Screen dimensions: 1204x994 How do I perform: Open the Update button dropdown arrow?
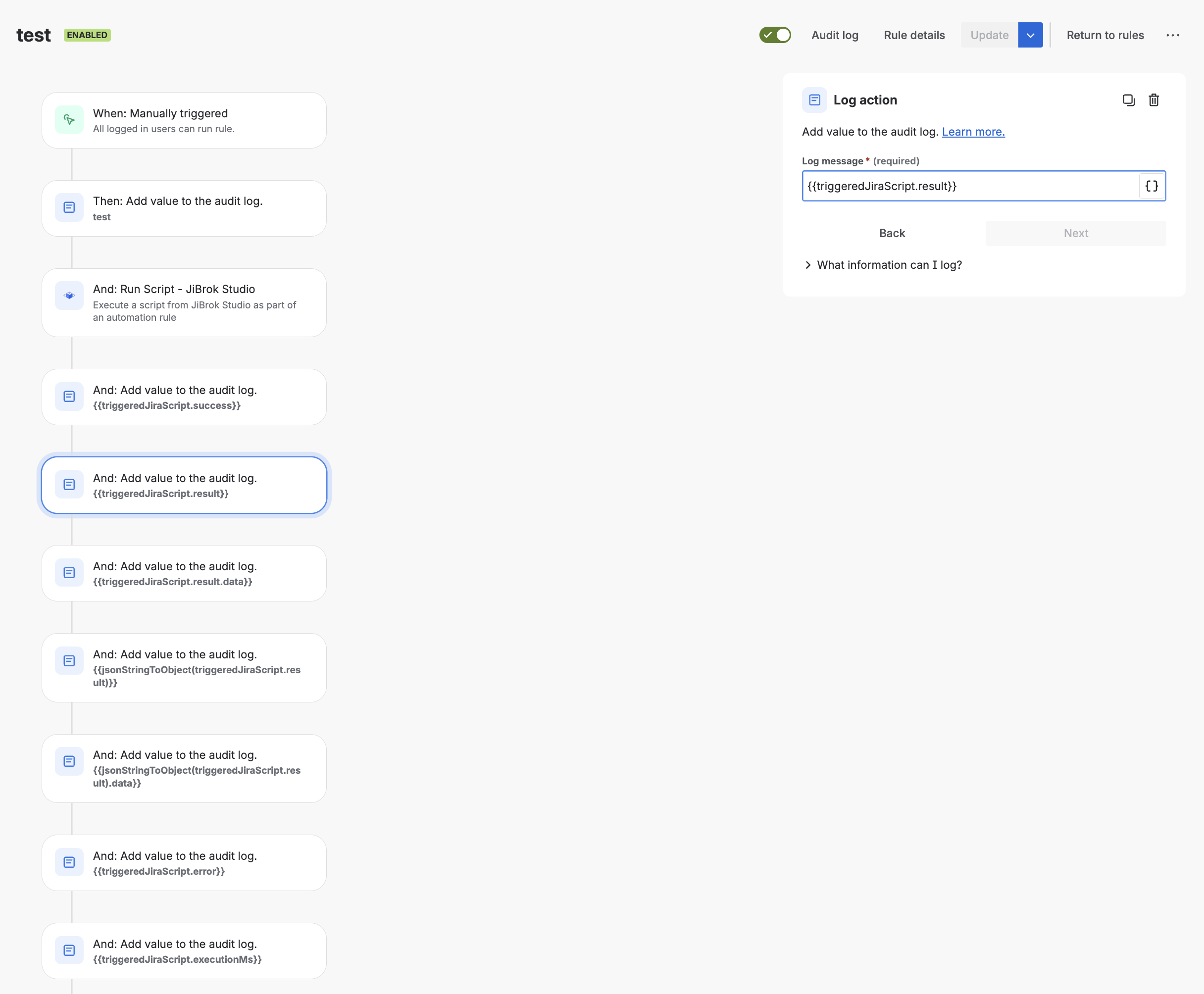(x=1030, y=35)
